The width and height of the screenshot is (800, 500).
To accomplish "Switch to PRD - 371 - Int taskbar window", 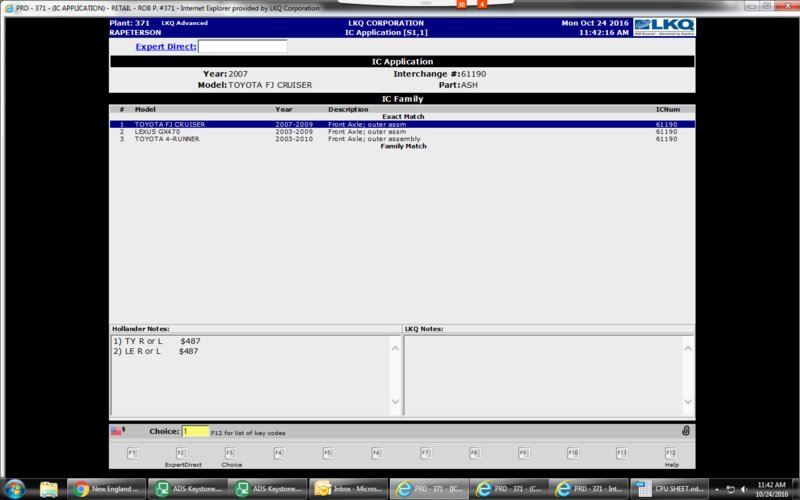I will click(589, 489).
